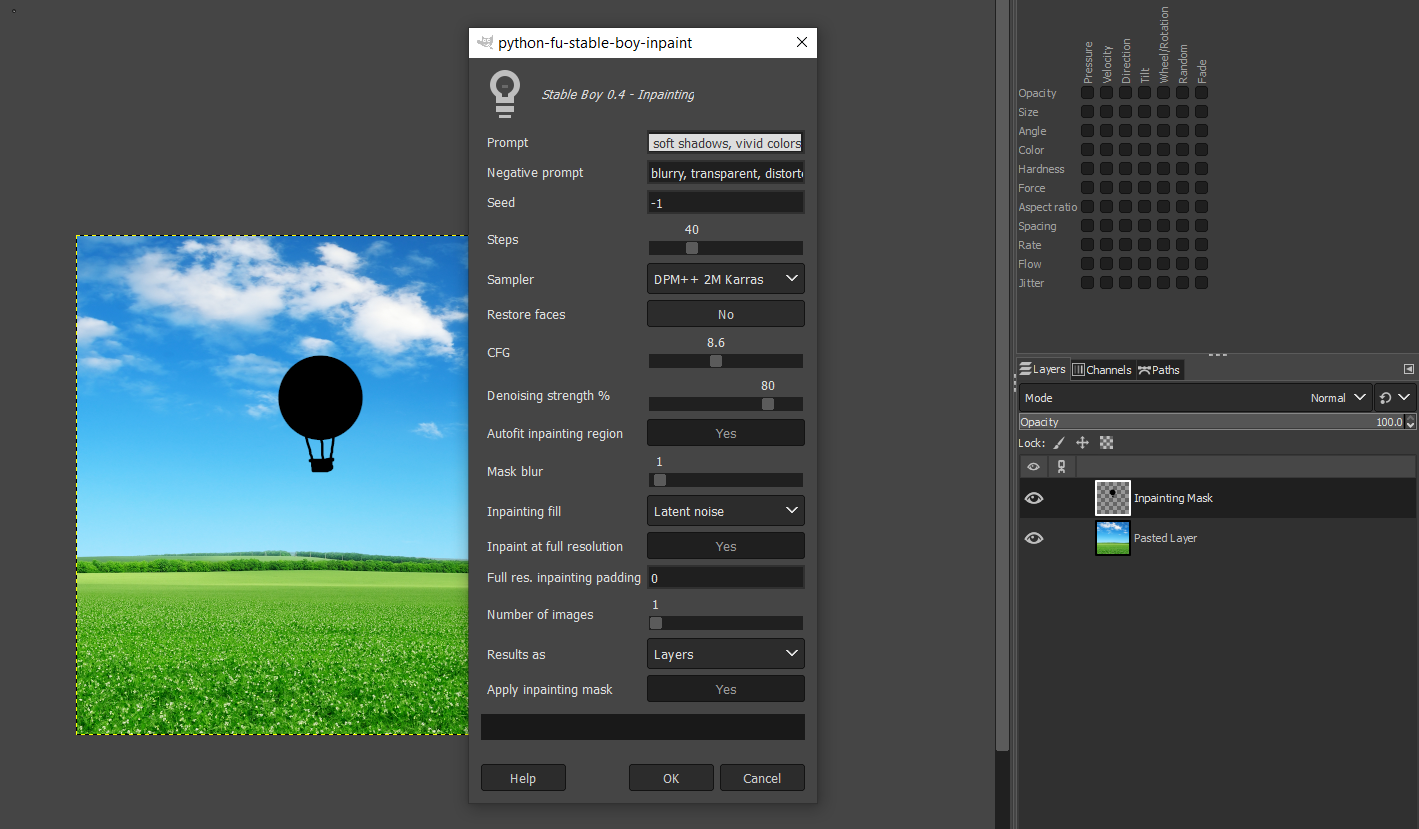The height and width of the screenshot is (829, 1419).
Task: Open the Results as dropdown
Action: 725,653
